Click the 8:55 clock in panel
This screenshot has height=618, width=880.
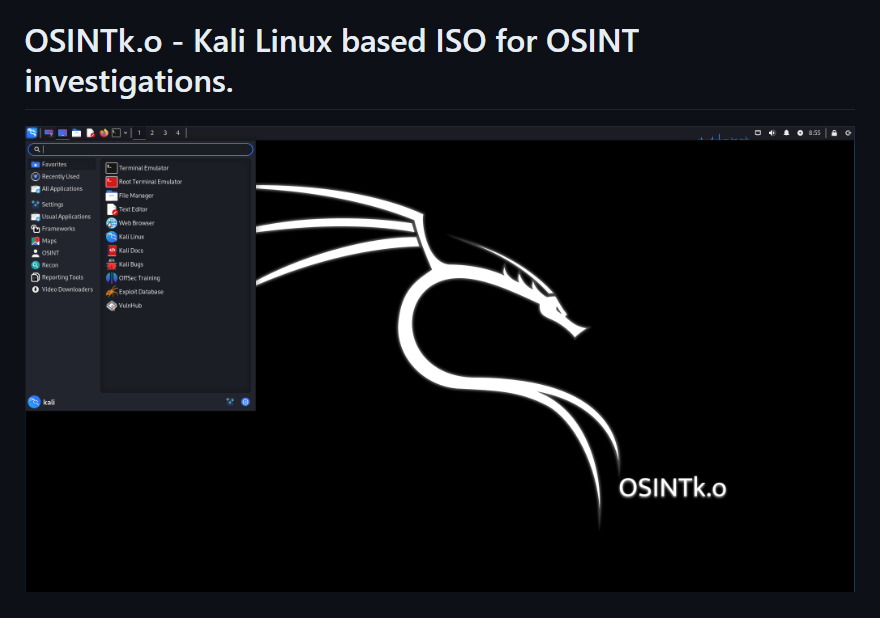(x=814, y=133)
